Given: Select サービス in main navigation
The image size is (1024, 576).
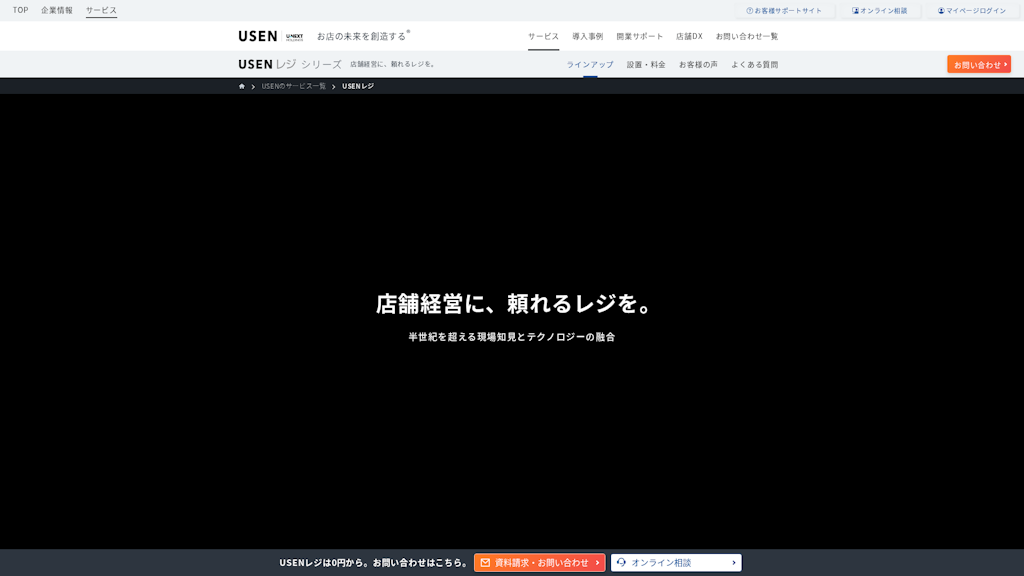Looking at the screenshot, I should 543,37.
